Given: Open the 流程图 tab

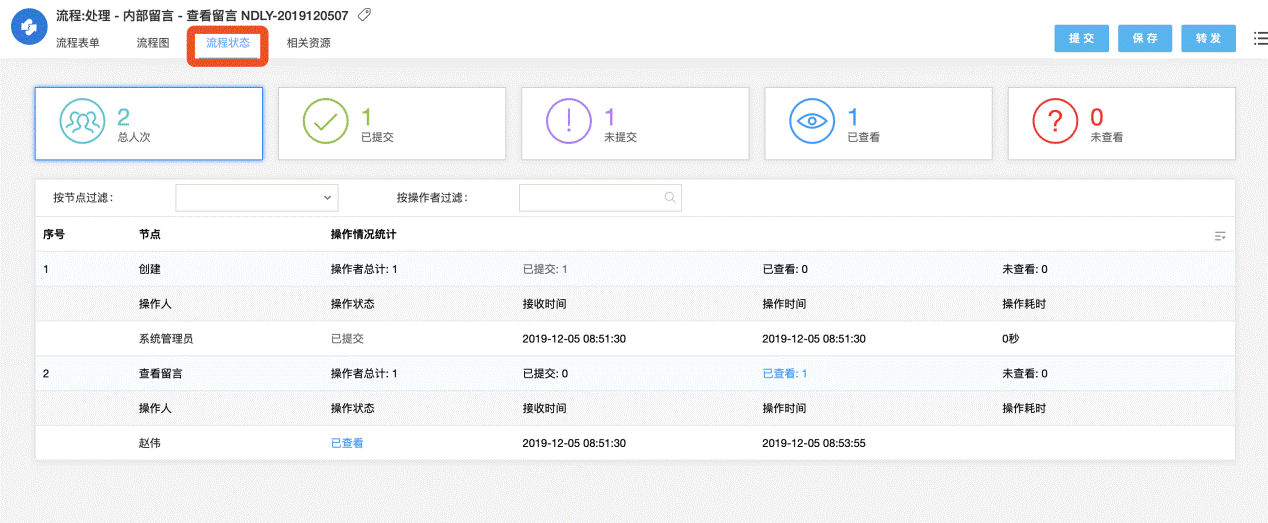Looking at the screenshot, I should click(x=153, y=43).
